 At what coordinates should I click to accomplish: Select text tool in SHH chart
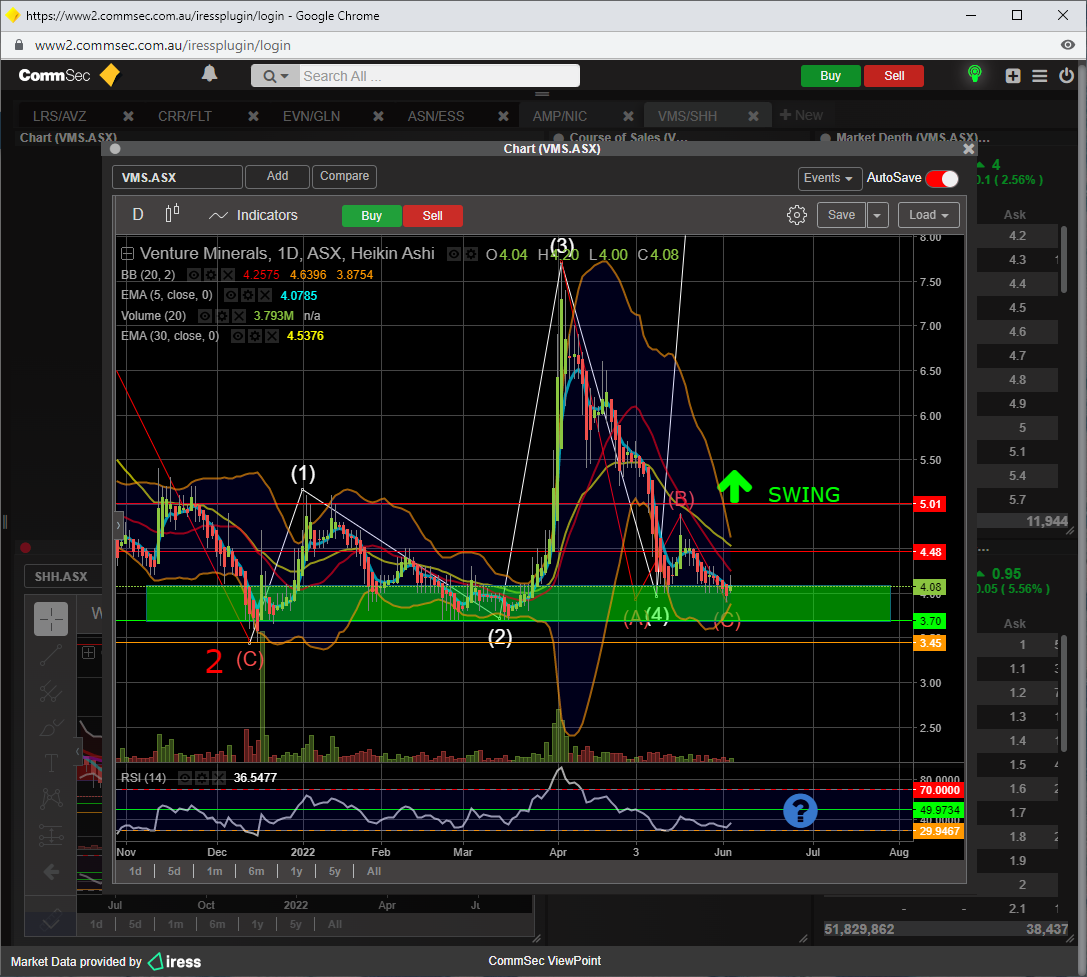51,763
